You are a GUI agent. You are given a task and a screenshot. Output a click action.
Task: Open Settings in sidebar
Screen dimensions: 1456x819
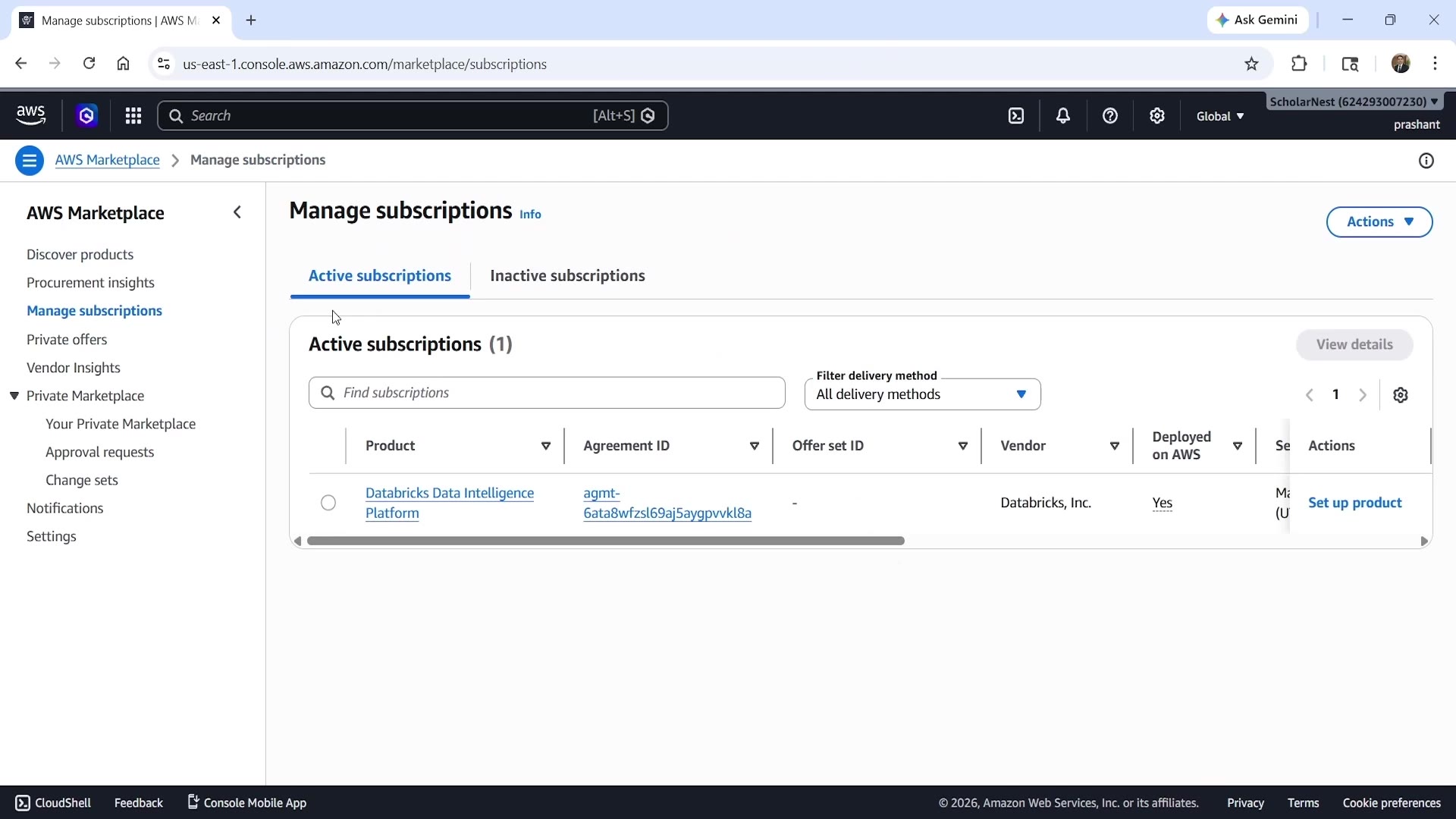[x=52, y=536]
